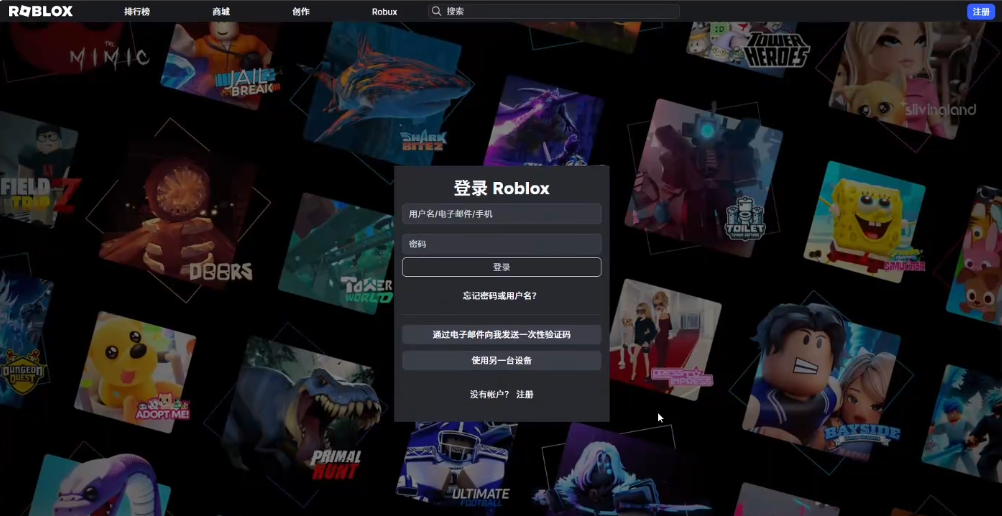Viewport: 1002px width, 516px height.
Task: Select 使用另一台设备 login option
Action: point(501,360)
